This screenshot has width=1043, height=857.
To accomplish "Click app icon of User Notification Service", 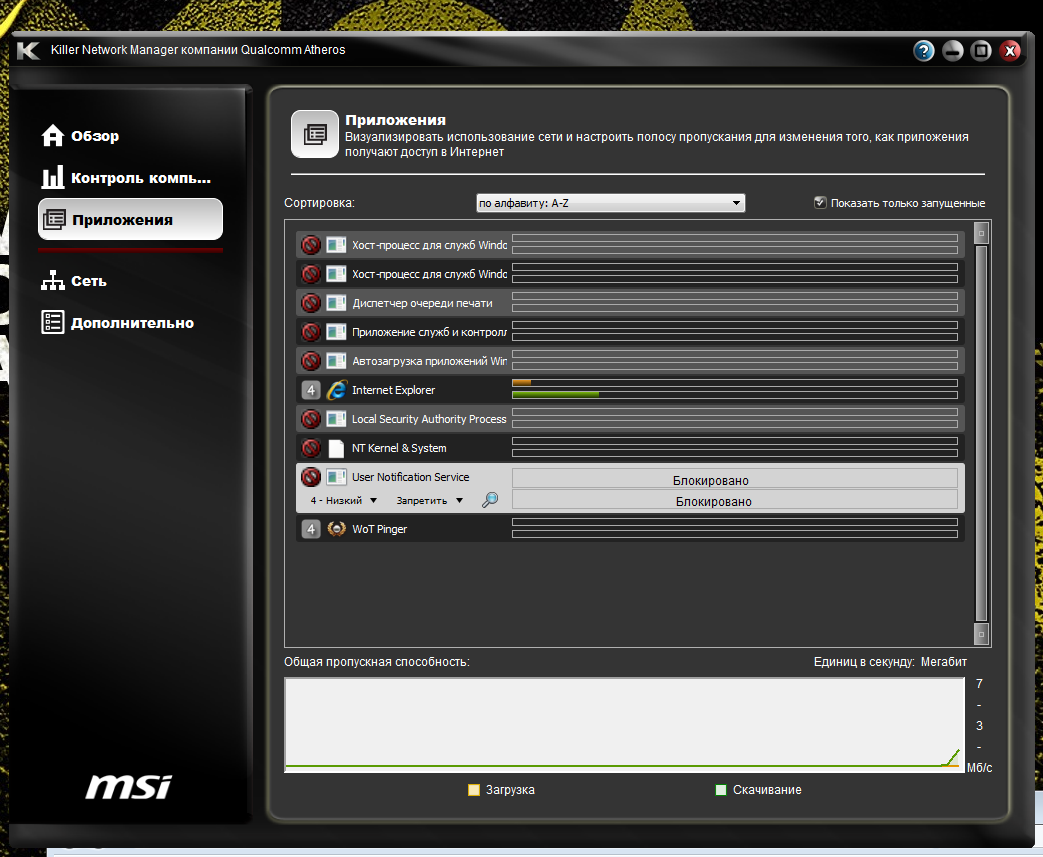I will tap(336, 477).
